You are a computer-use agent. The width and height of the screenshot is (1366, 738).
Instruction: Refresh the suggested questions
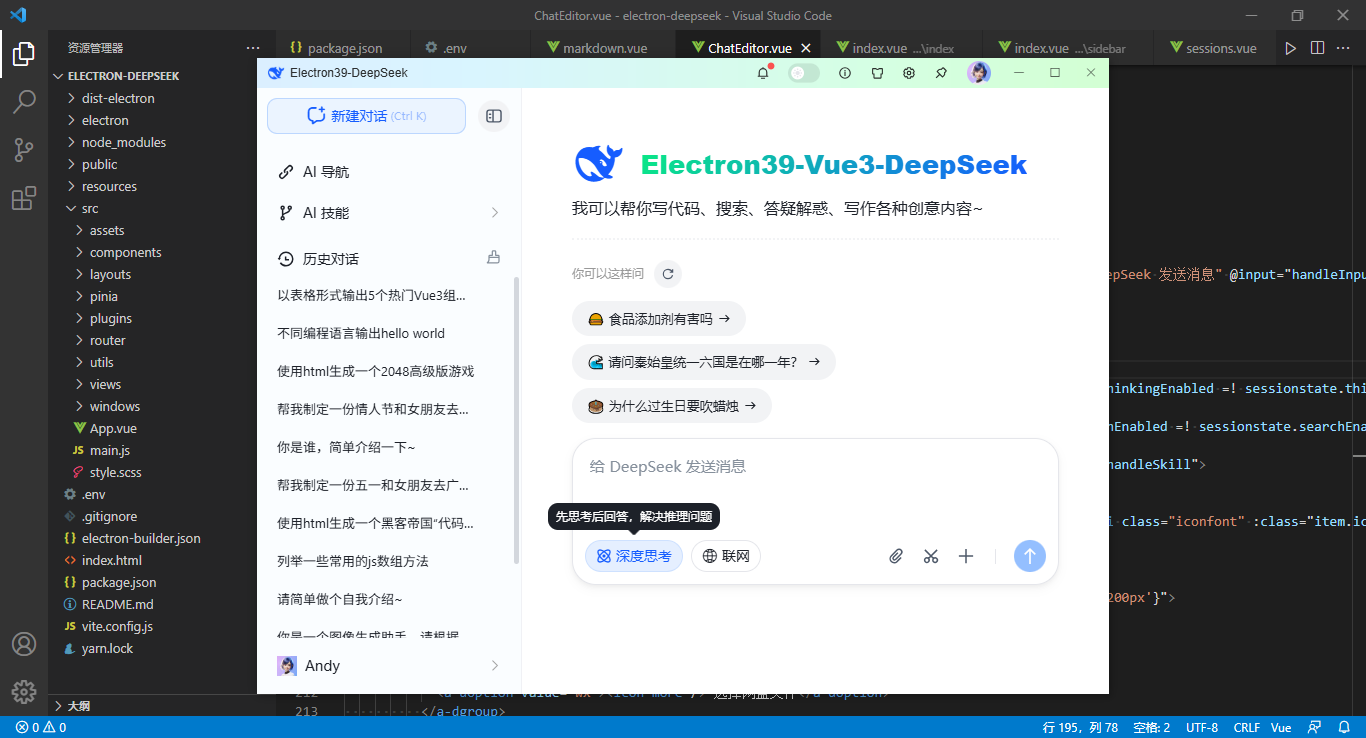pos(668,273)
